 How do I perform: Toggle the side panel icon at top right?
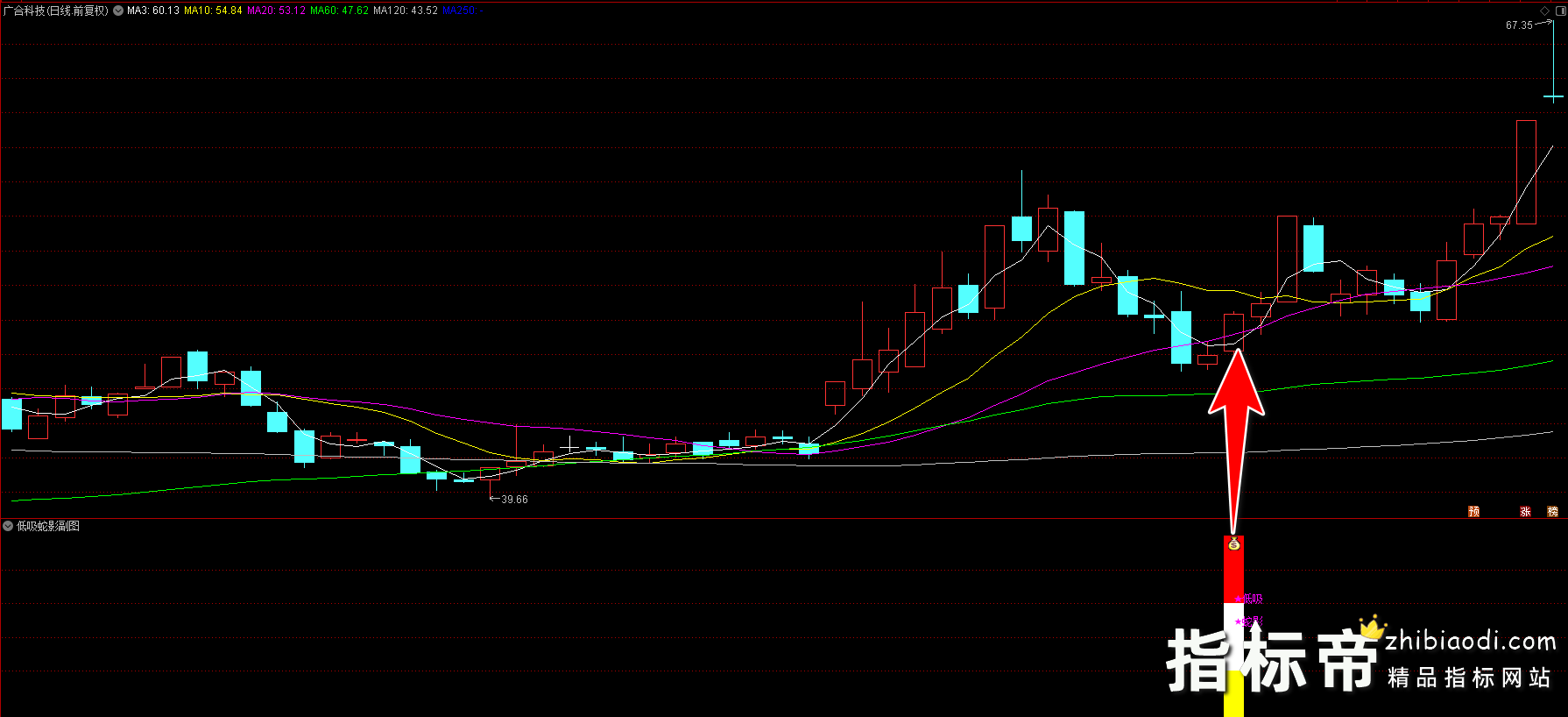(x=1559, y=11)
